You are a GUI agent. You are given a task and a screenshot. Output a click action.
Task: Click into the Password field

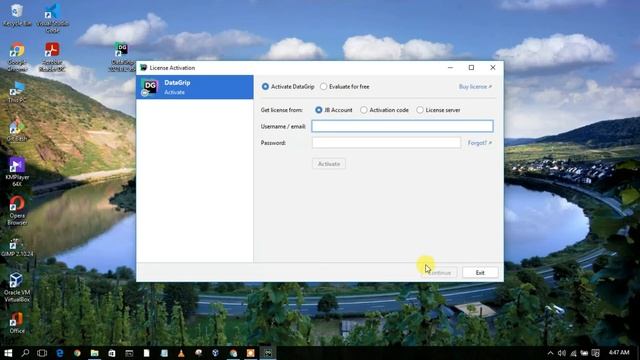click(386, 142)
